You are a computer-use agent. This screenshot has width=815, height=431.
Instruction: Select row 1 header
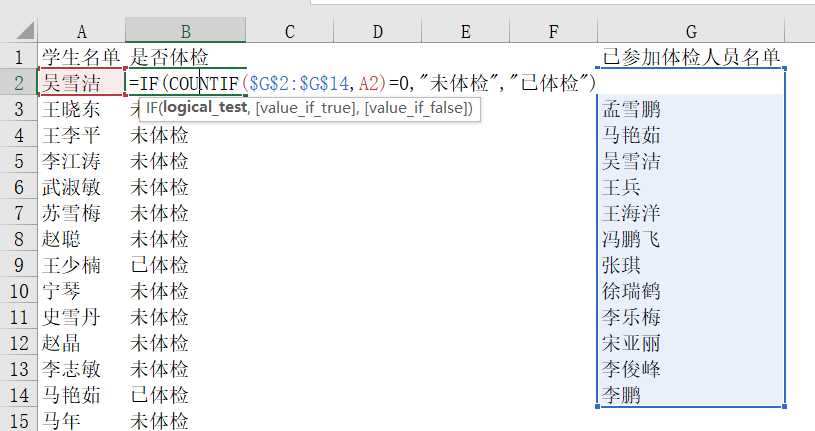point(19,56)
